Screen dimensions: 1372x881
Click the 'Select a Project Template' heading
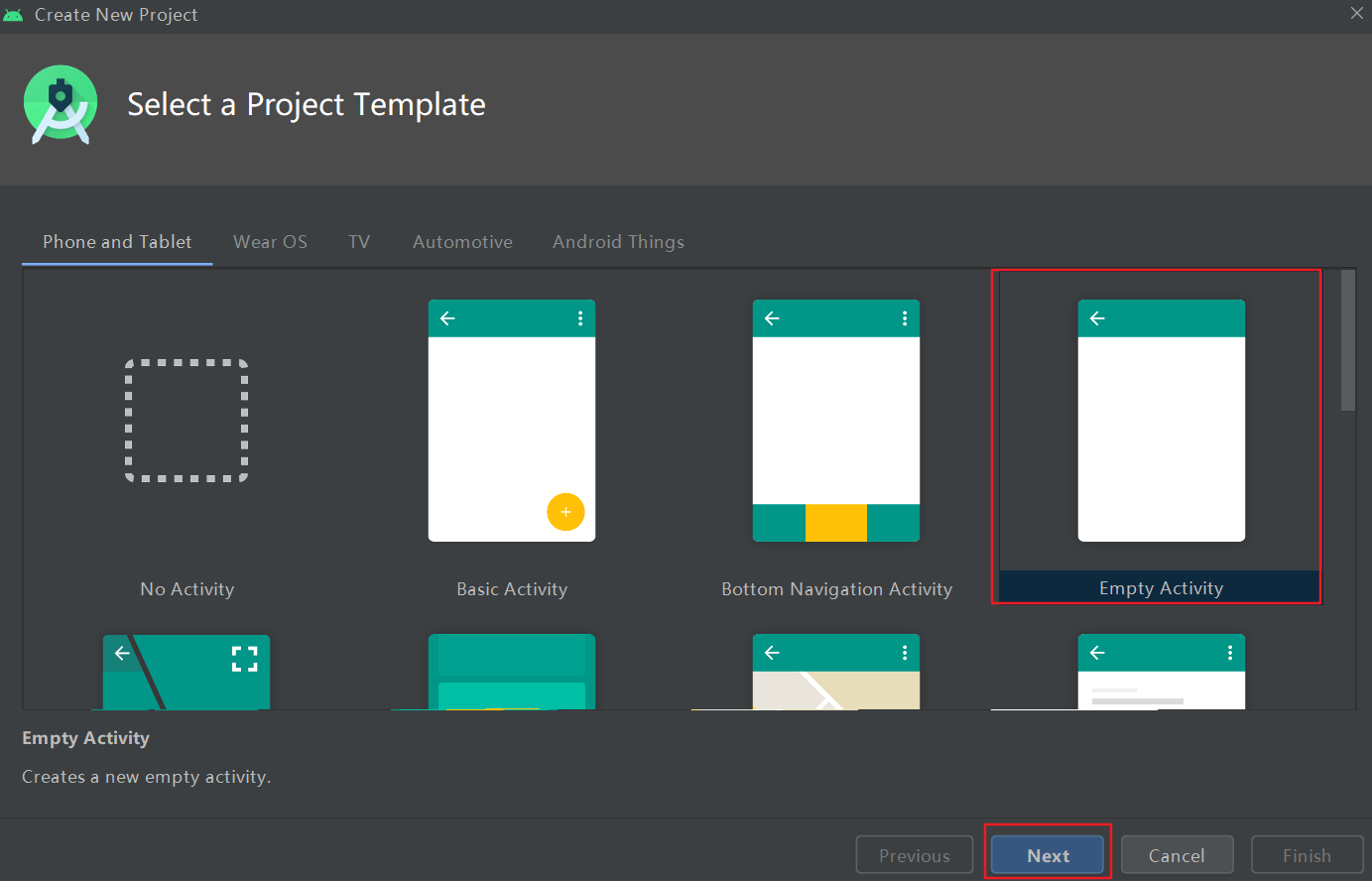click(x=307, y=104)
